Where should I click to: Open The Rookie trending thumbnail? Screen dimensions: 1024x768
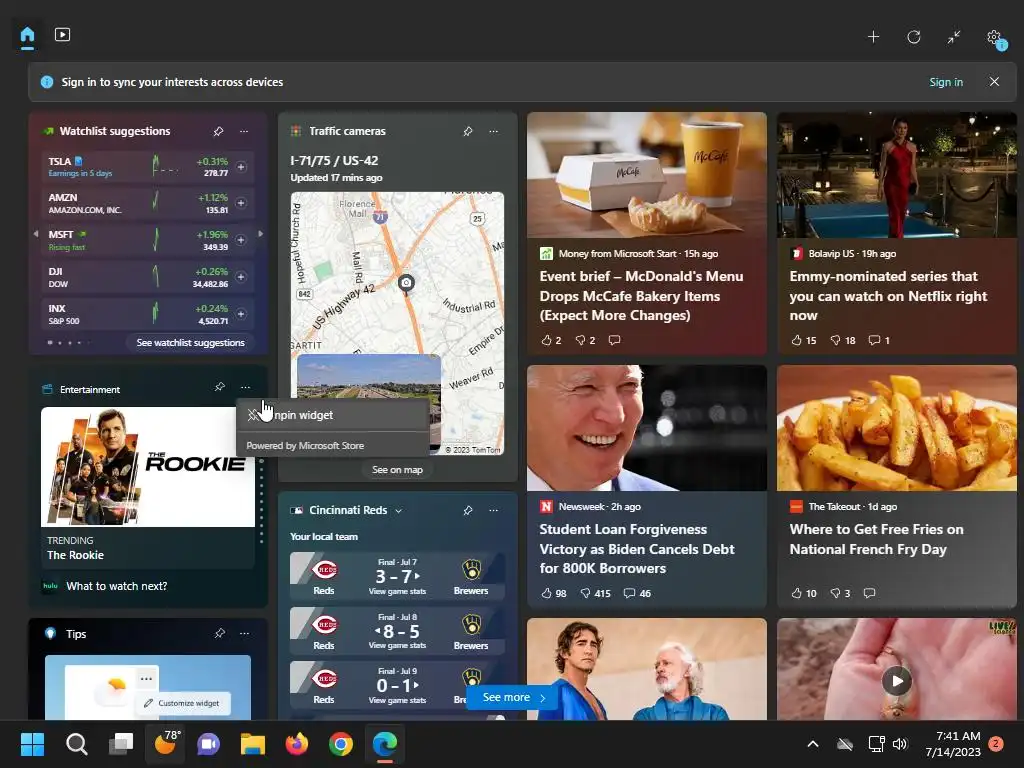click(148, 467)
